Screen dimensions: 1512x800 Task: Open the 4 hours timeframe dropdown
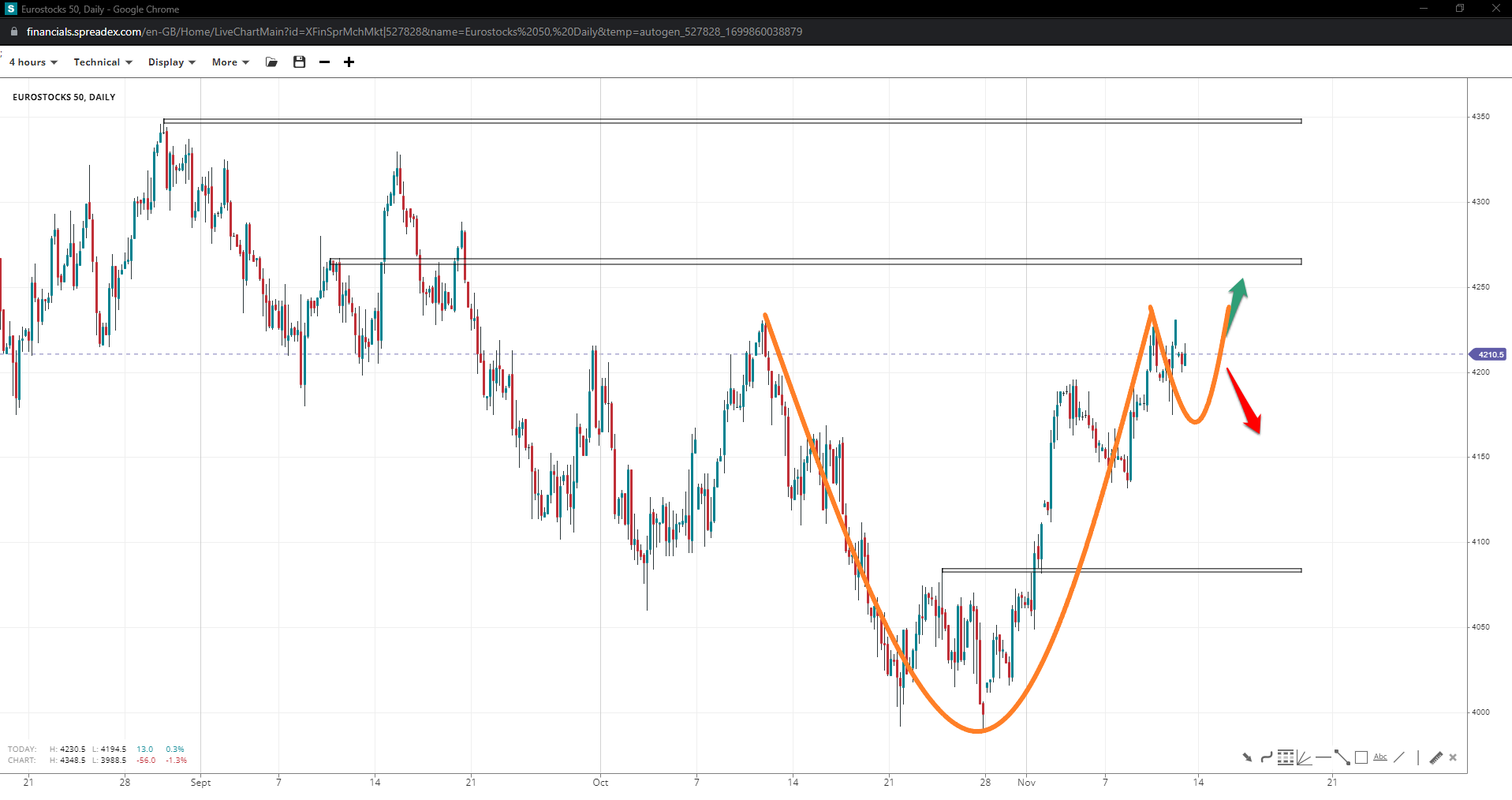point(33,62)
